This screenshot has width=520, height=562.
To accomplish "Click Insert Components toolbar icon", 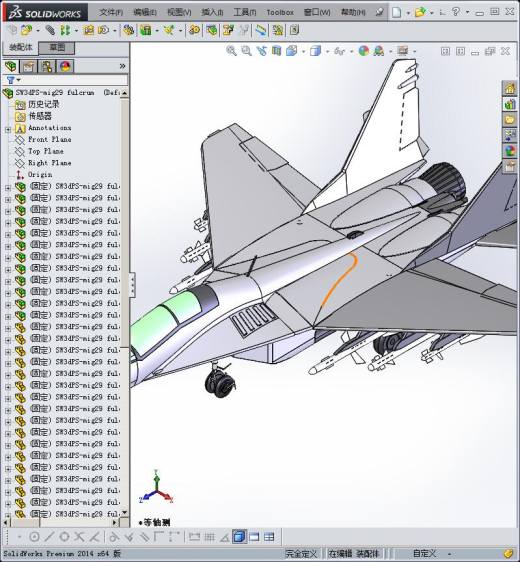I will pos(27,30).
